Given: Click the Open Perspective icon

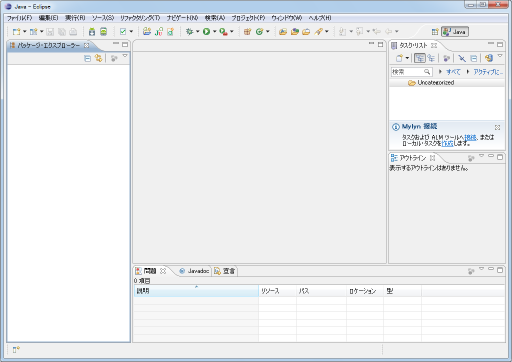Looking at the screenshot, I should [435, 32].
